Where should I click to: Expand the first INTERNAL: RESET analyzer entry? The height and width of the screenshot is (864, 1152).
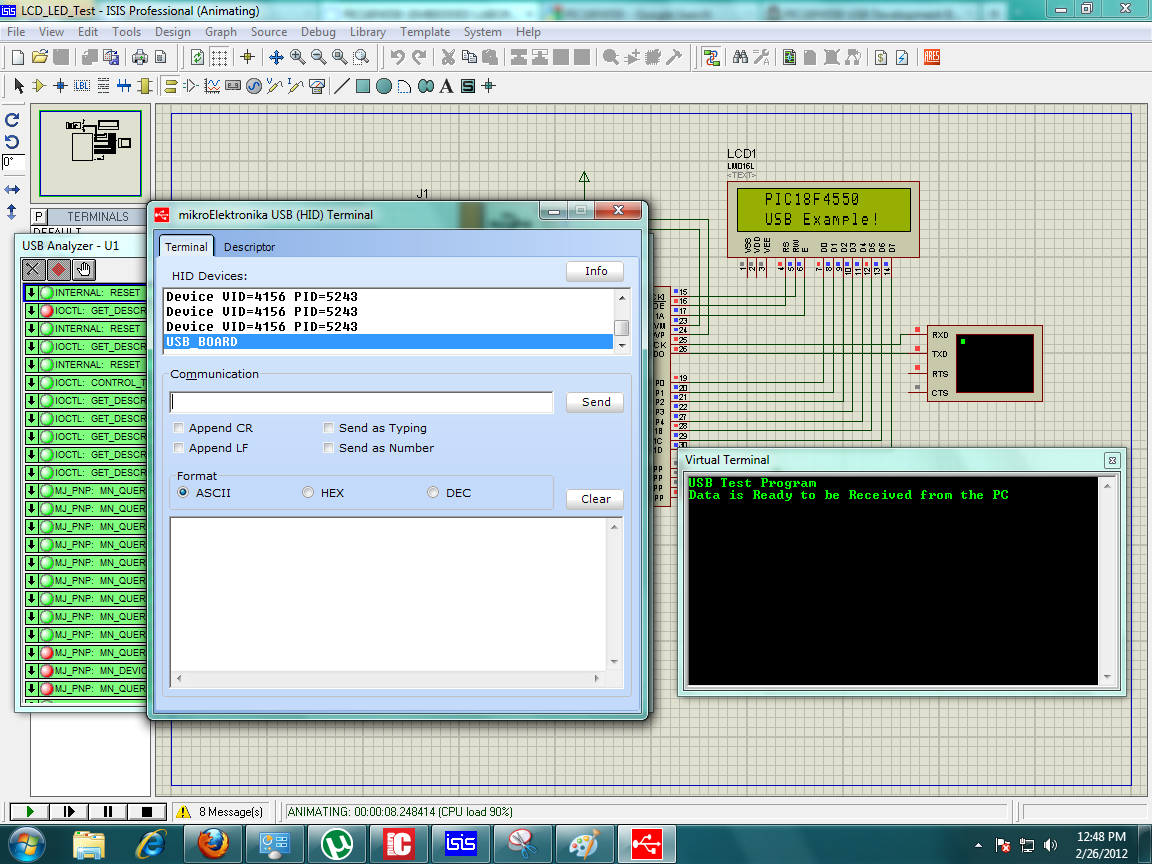click(x=32, y=292)
